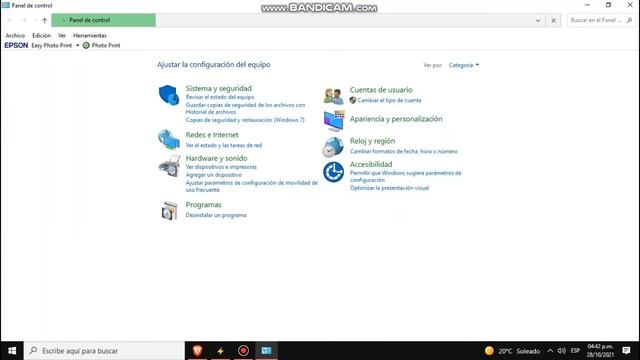The height and width of the screenshot is (360, 640).
Task: Open the Programas disc icon
Action: (x=169, y=211)
